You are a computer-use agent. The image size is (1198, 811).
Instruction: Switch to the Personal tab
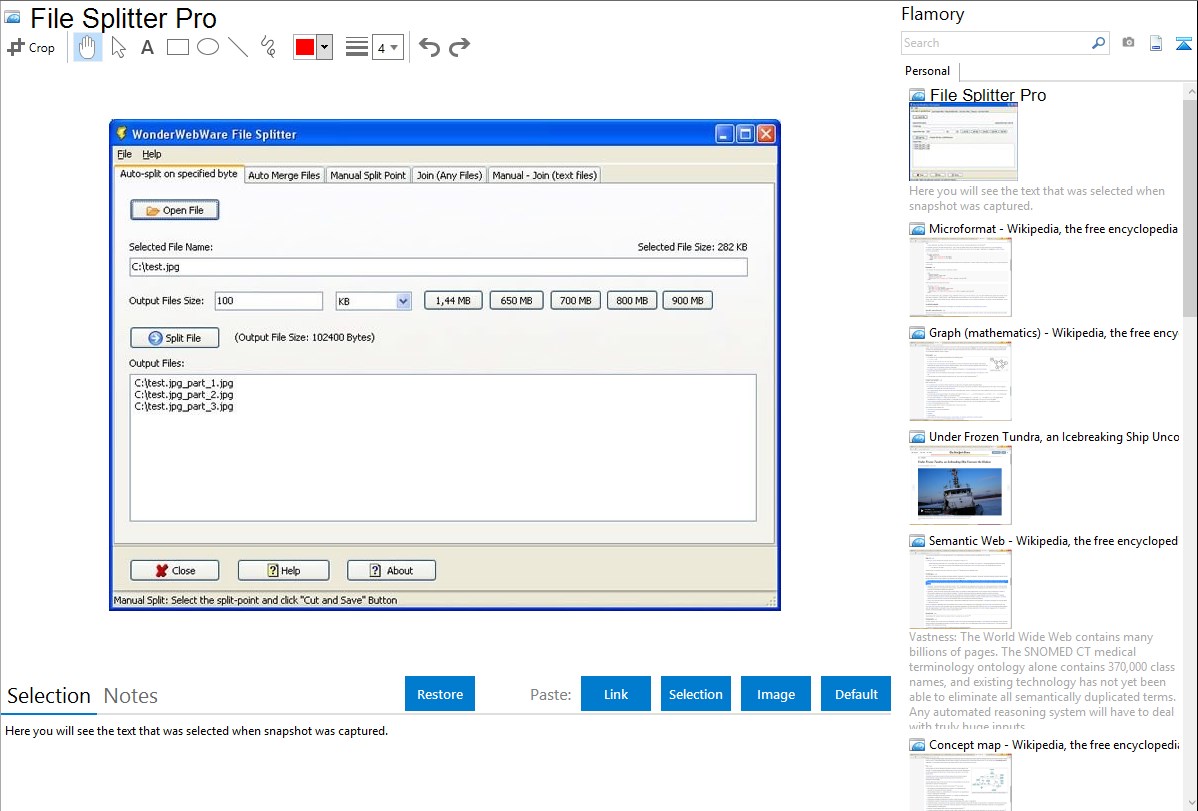[x=928, y=71]
